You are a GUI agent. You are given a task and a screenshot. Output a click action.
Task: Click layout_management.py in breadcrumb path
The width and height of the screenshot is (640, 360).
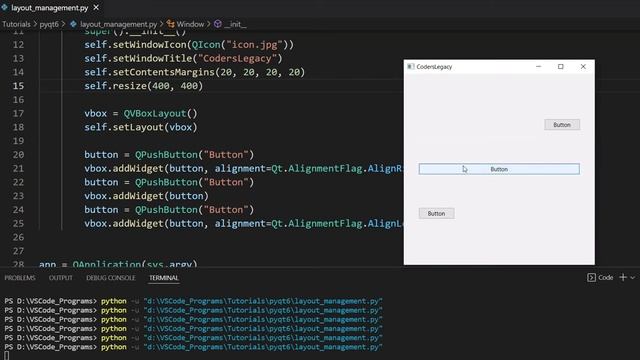(118, 24)
